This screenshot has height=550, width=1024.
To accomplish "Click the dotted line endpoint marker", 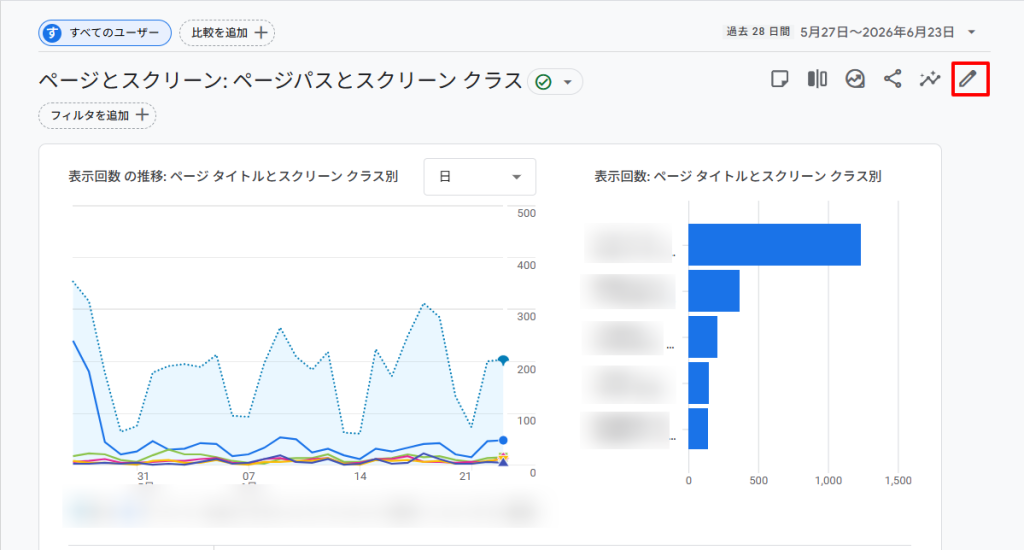I will point(503,360).
